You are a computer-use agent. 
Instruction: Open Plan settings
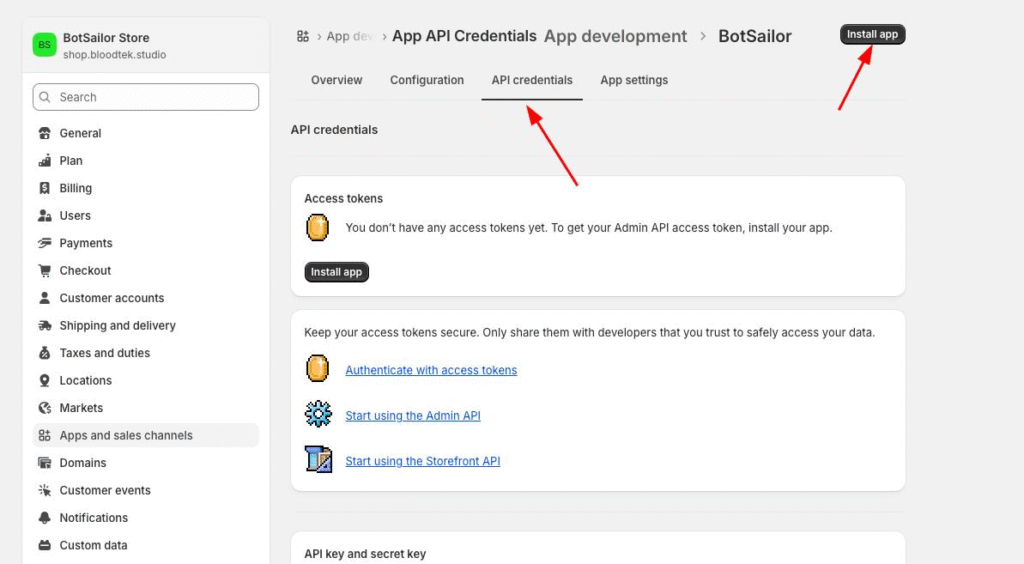146,161
